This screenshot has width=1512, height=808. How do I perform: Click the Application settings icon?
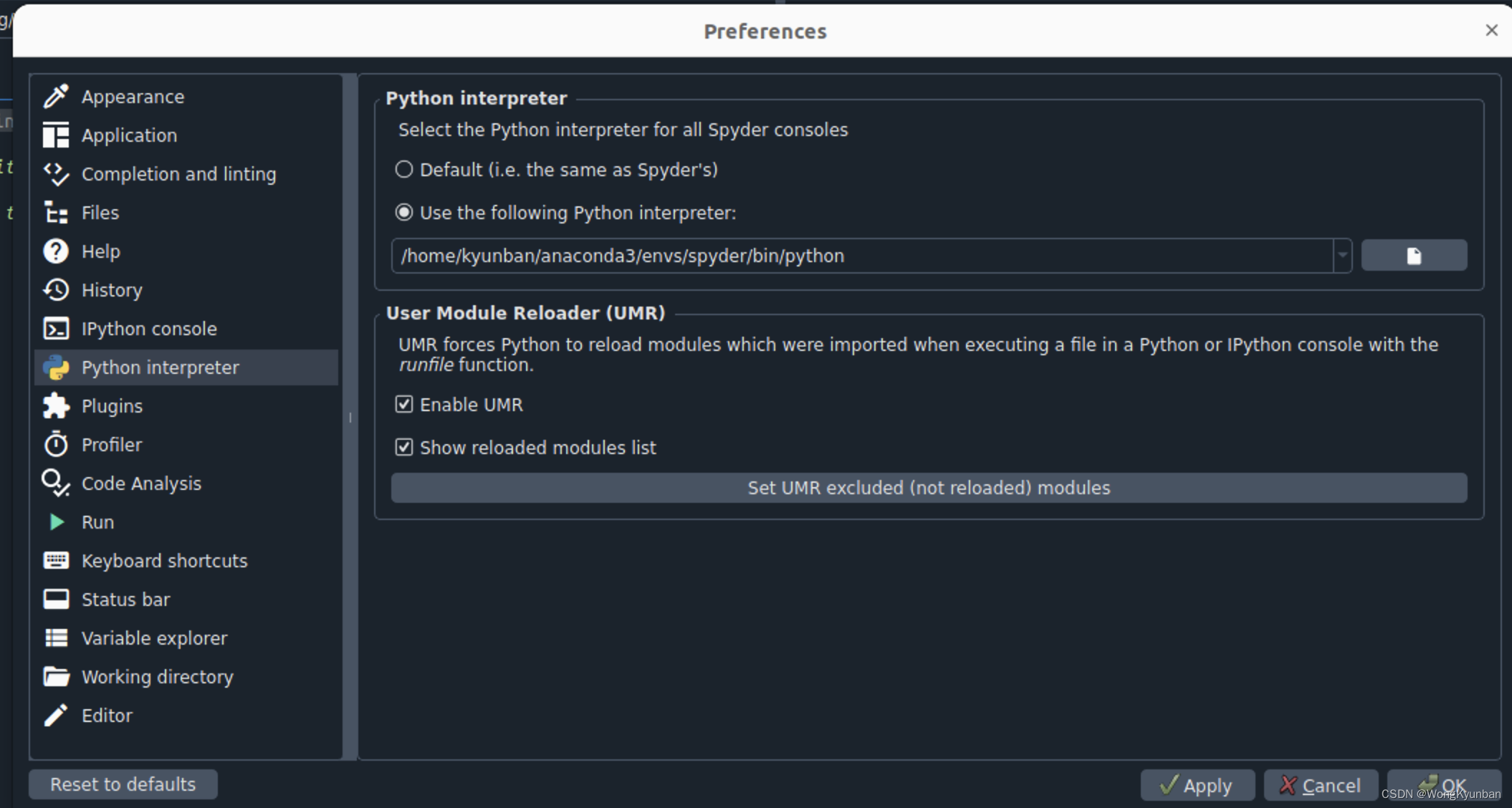pos(56,135)
